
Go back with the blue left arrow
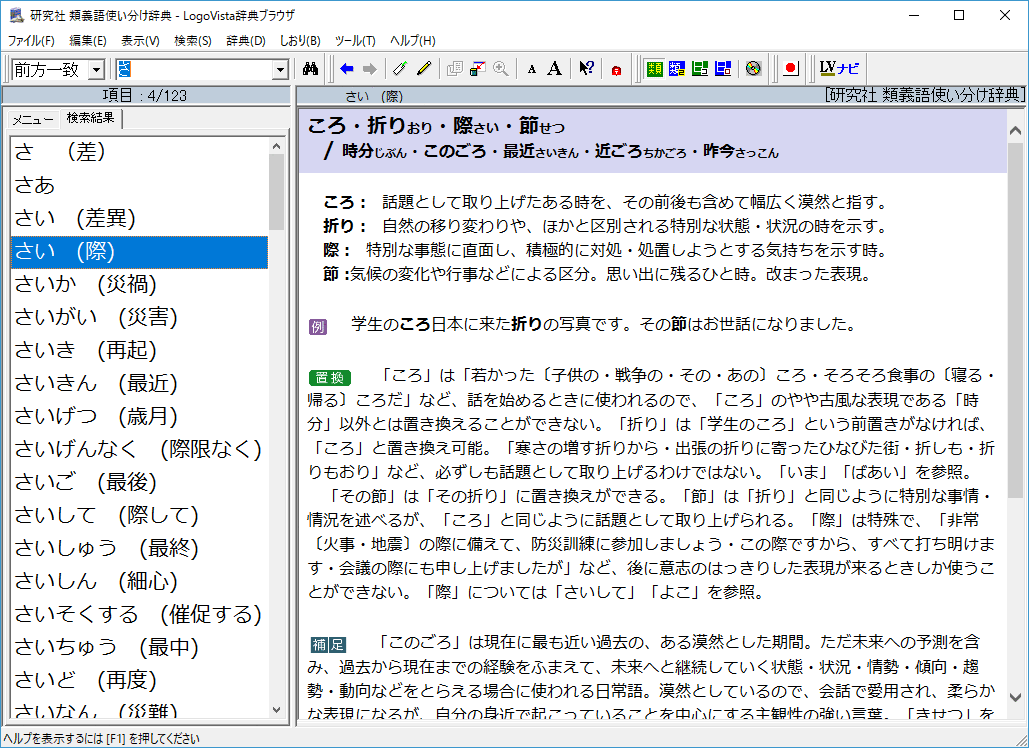(347, 68)
